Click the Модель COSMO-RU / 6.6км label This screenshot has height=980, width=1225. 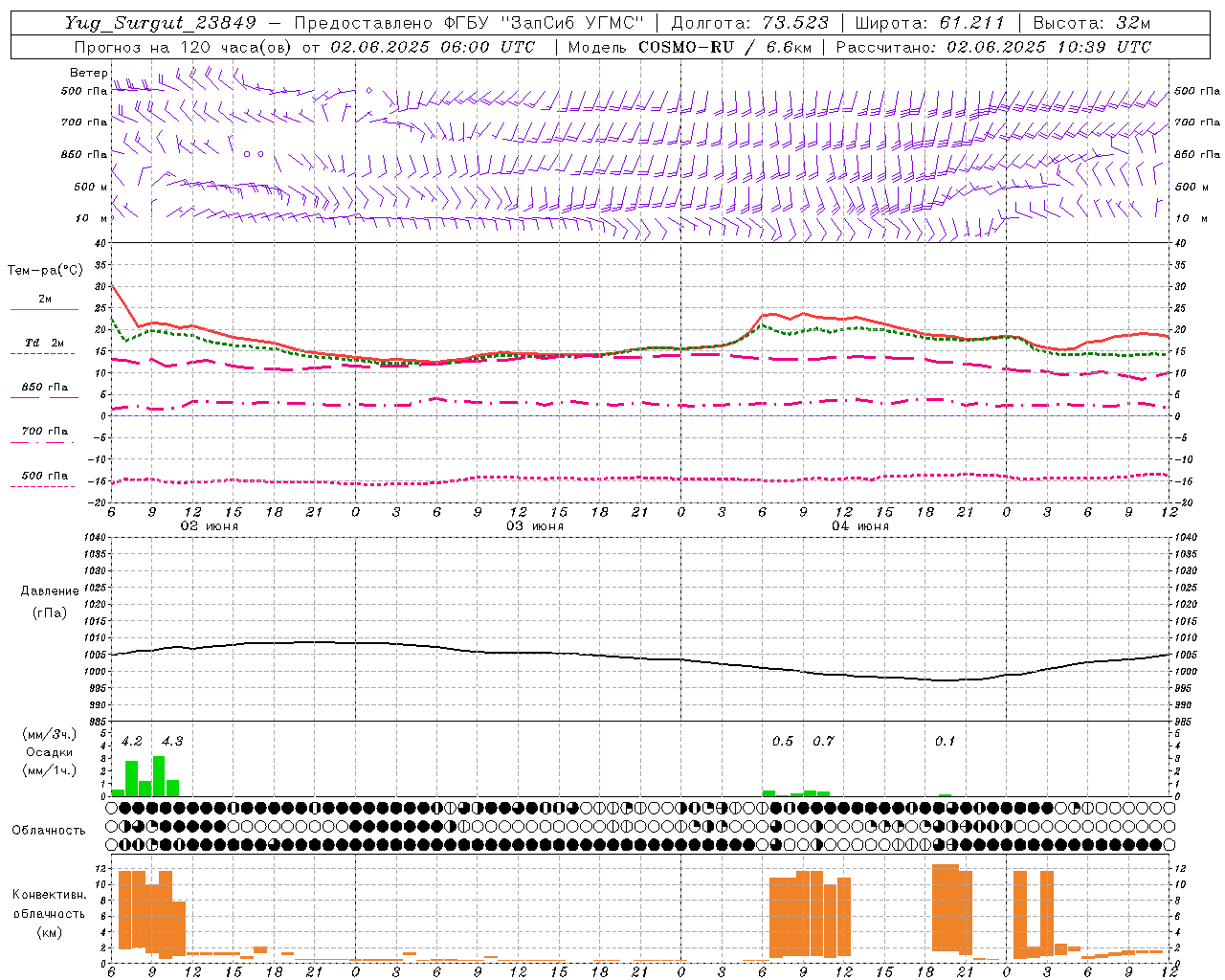[x=689, y=47]
